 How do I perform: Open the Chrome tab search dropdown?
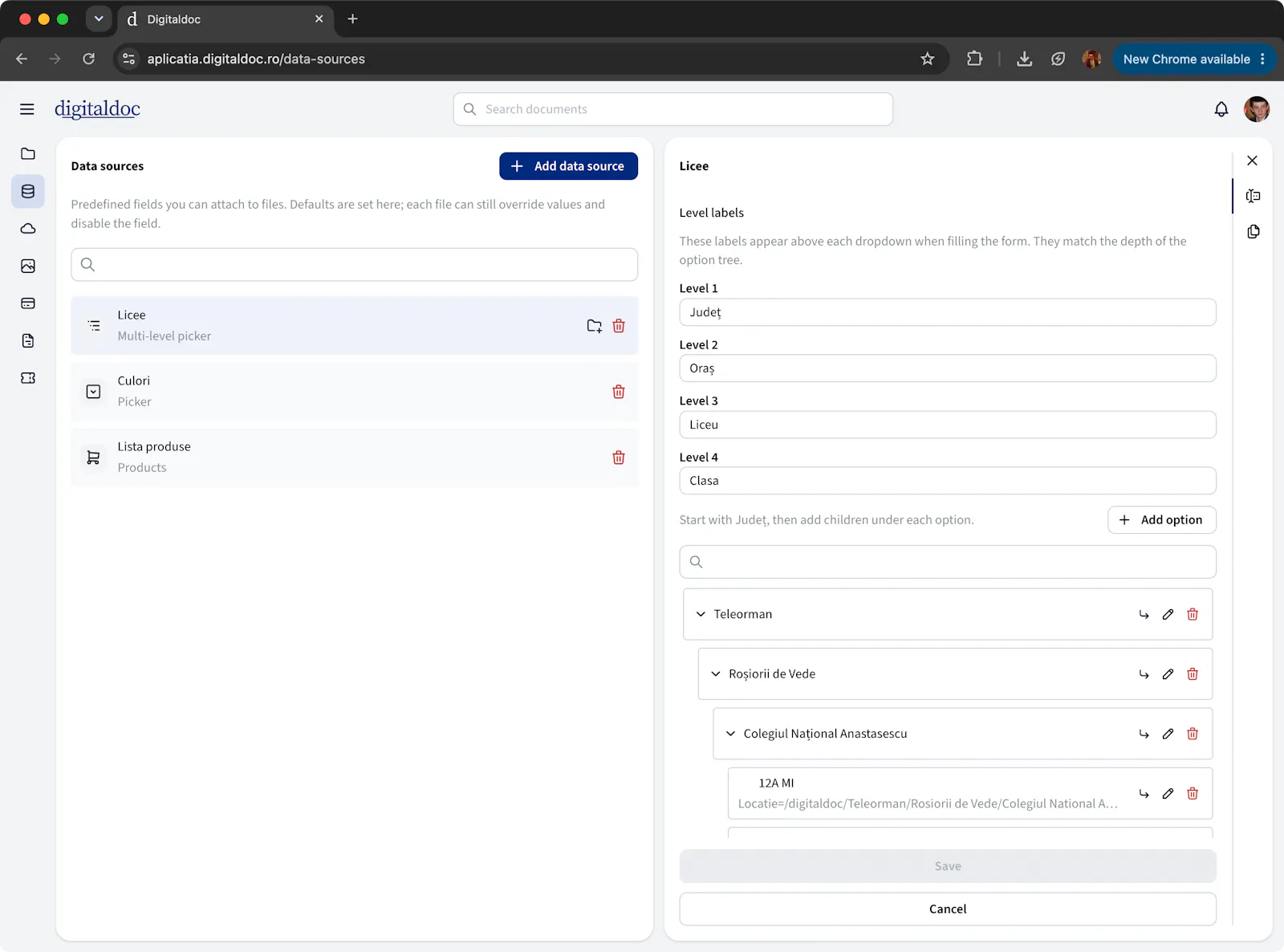click(x=99, y=18)
